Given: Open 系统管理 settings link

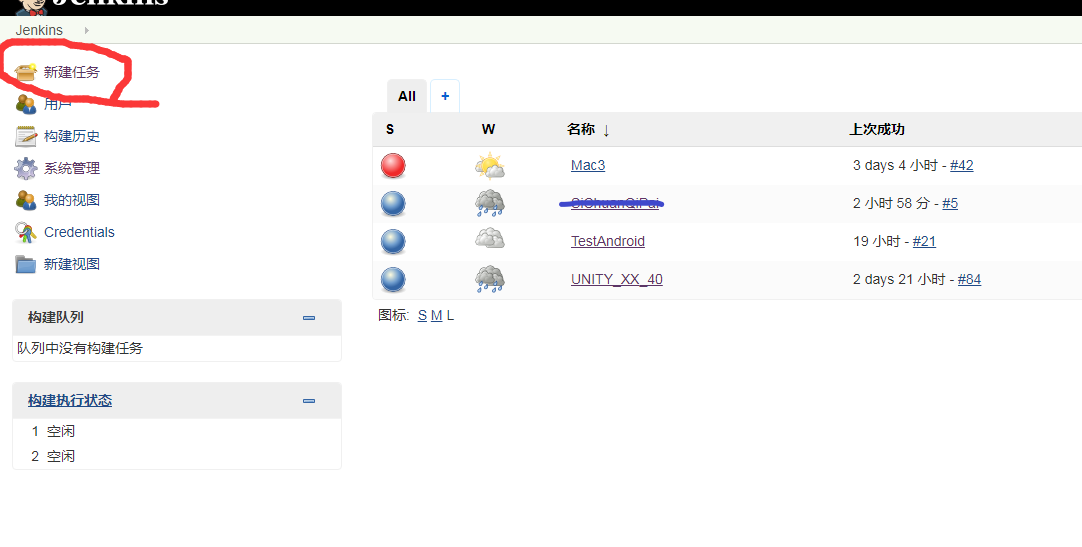Looking at the screenshot, I should coord(72,168).
